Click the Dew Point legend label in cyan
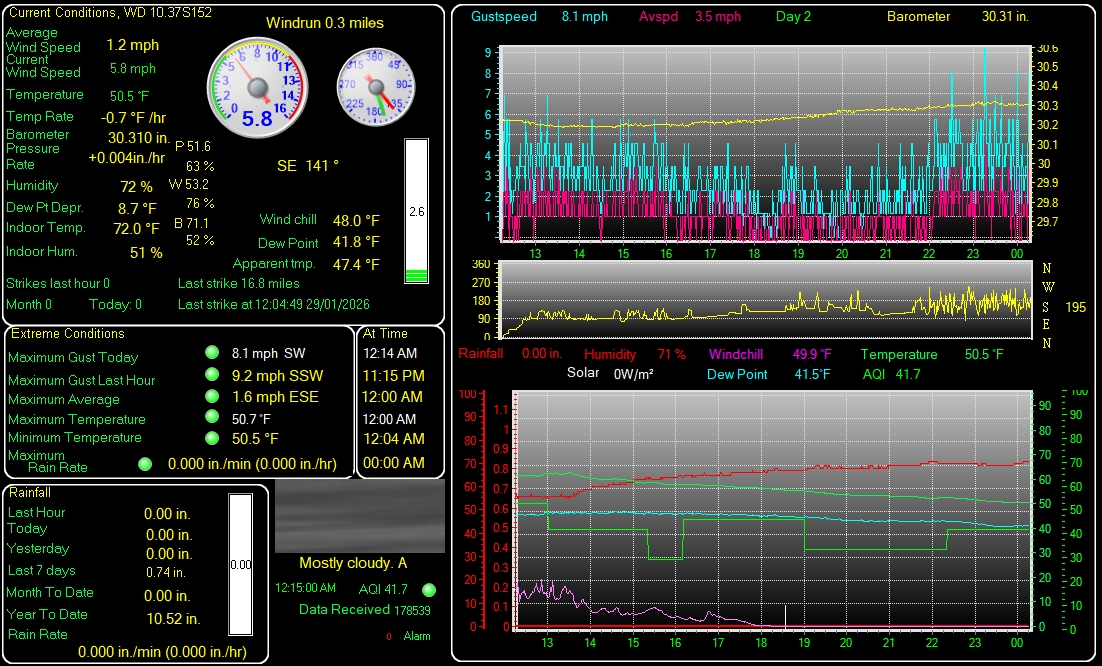This screenshot has width=1102, height=666. click(737, 375)
